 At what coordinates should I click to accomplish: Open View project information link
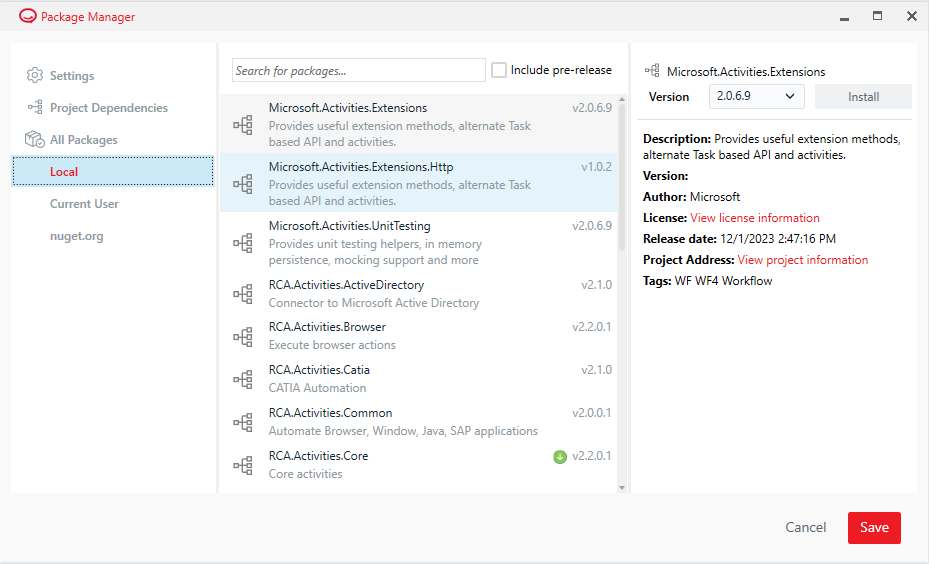click(803, 259)
